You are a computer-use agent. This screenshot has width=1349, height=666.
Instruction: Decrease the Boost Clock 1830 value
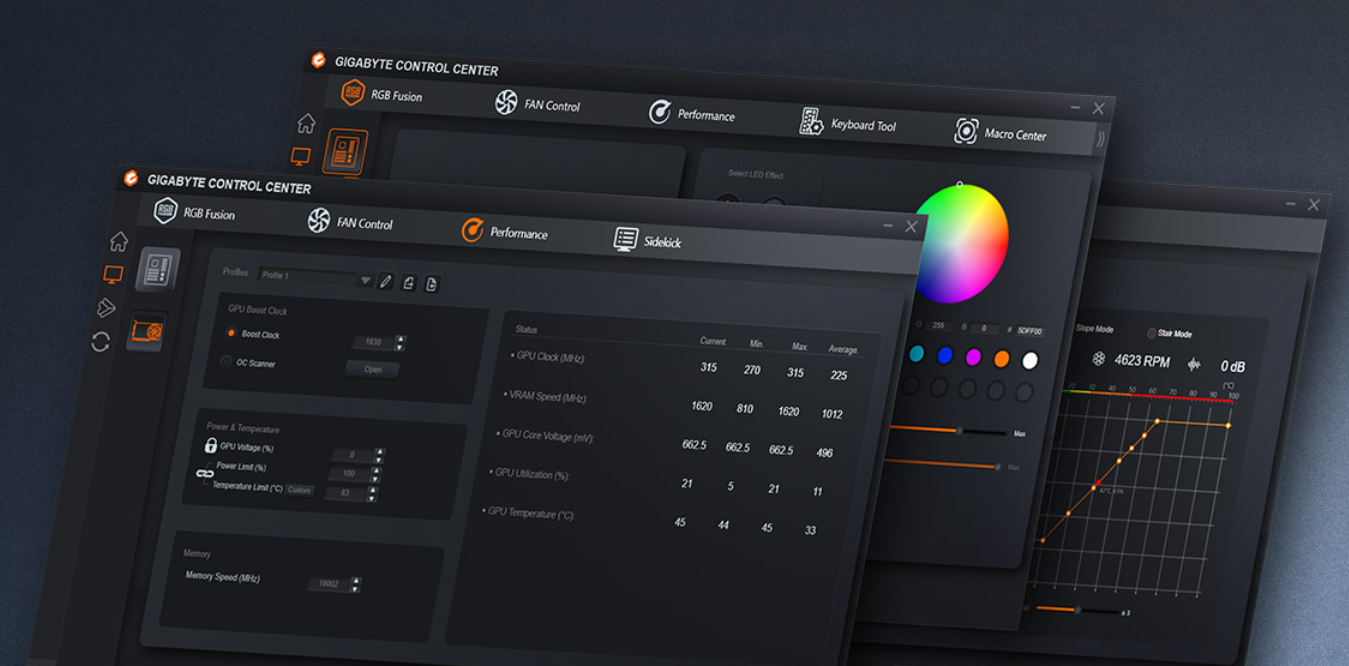click(x=400, y=347)
